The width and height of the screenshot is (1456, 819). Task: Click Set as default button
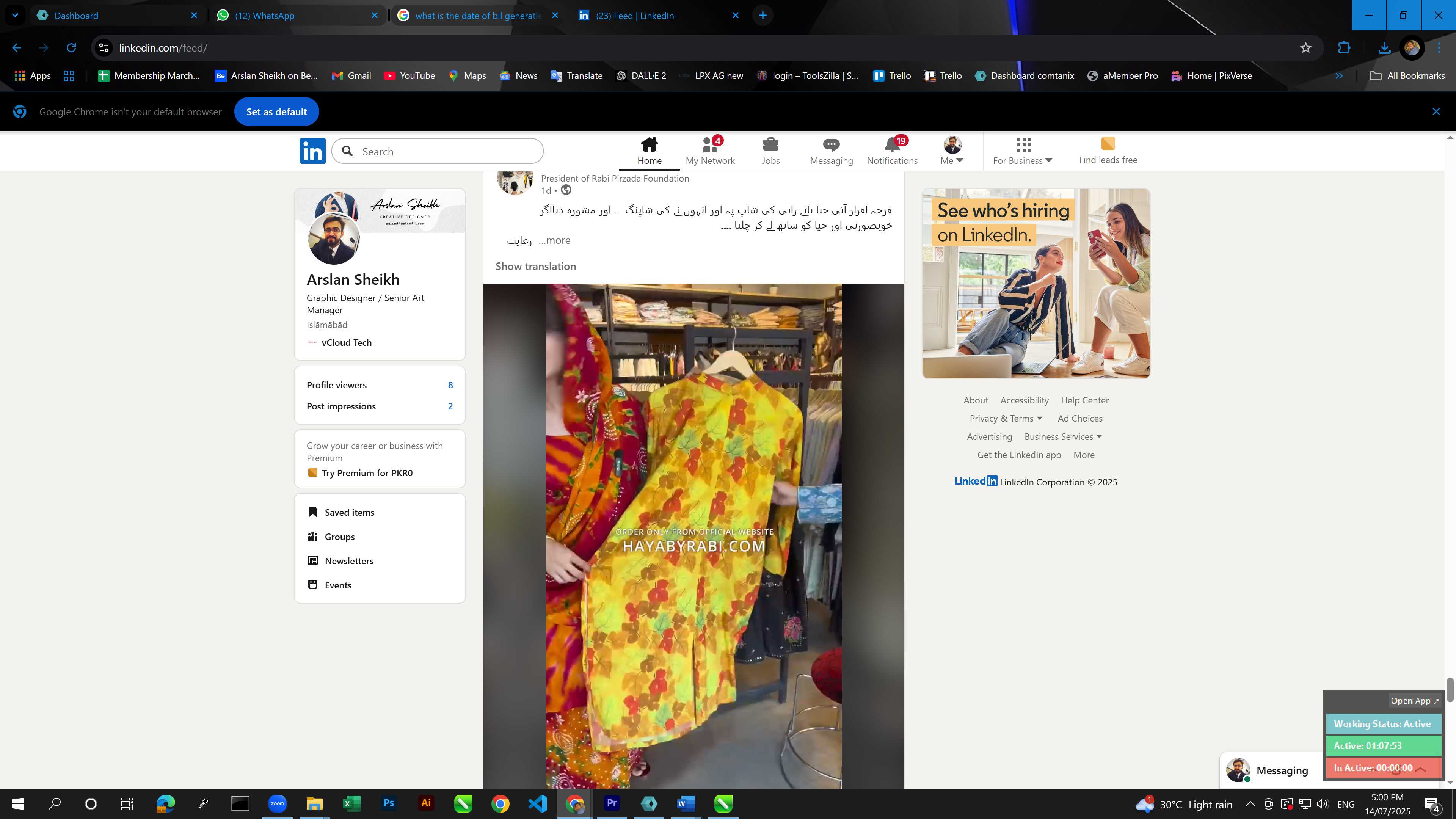coord(276,112)
